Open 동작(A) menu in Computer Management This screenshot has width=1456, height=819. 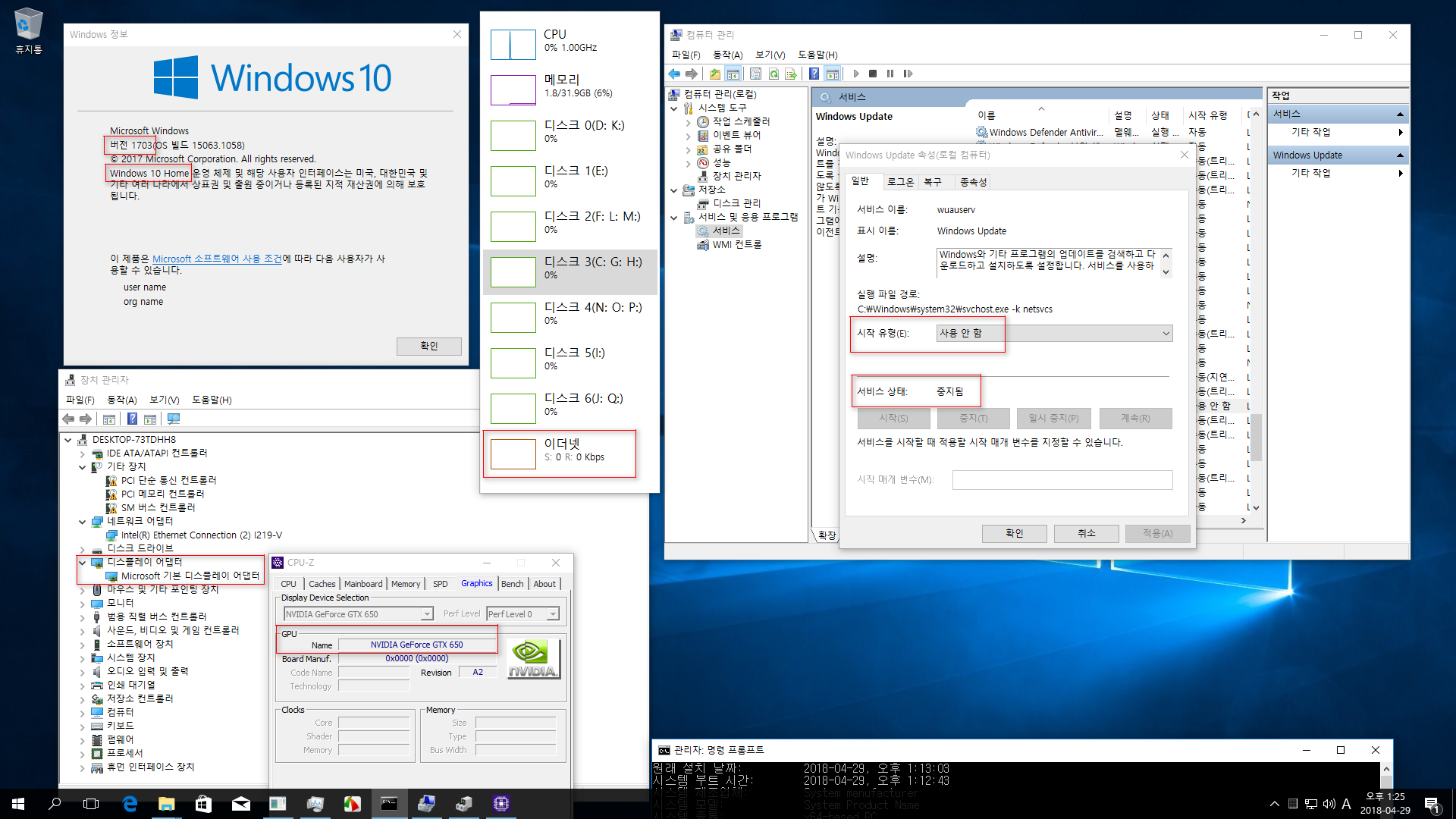pyautogui.click(x=727, y=55)
